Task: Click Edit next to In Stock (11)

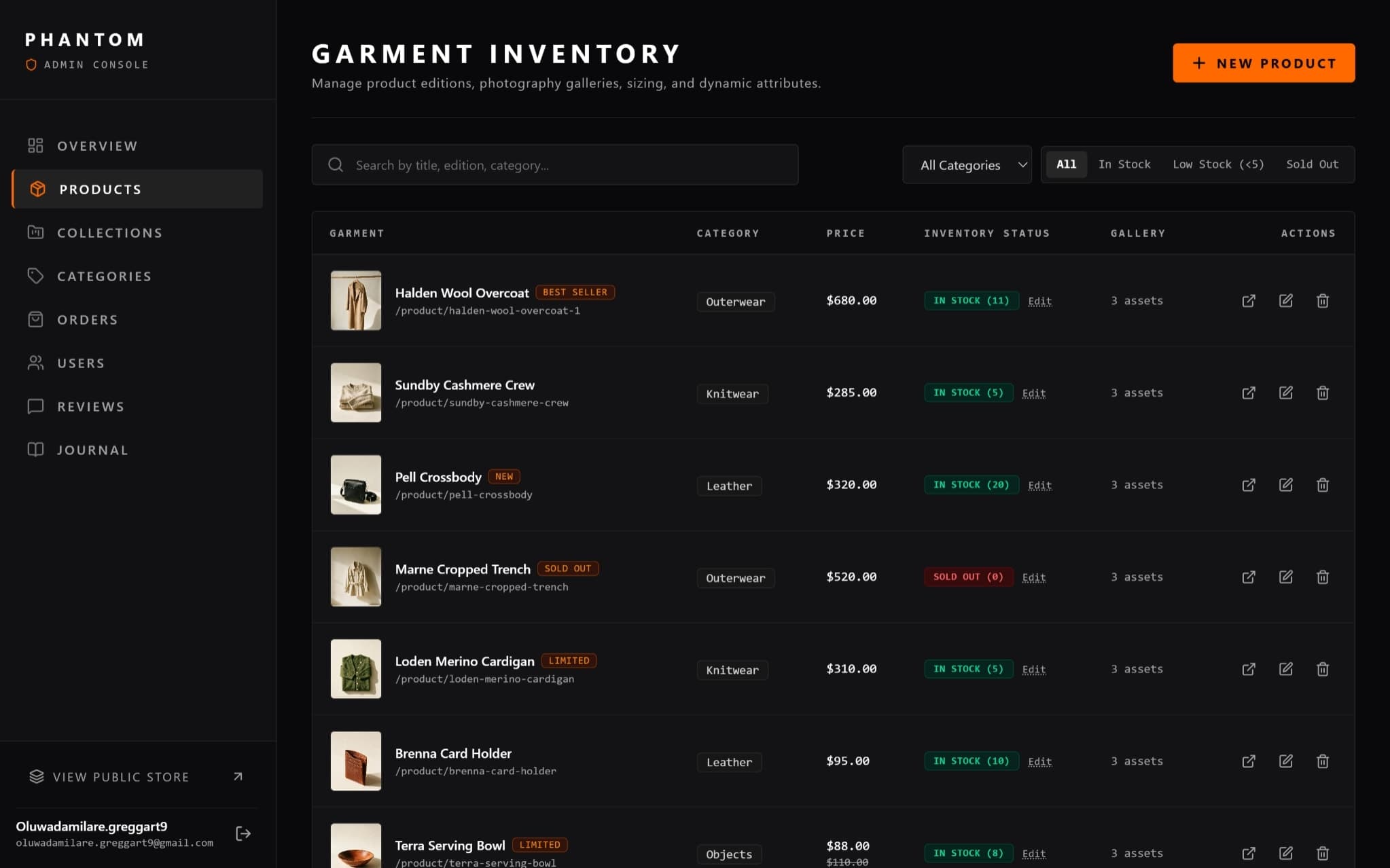Action: (x=1039, y=301)
